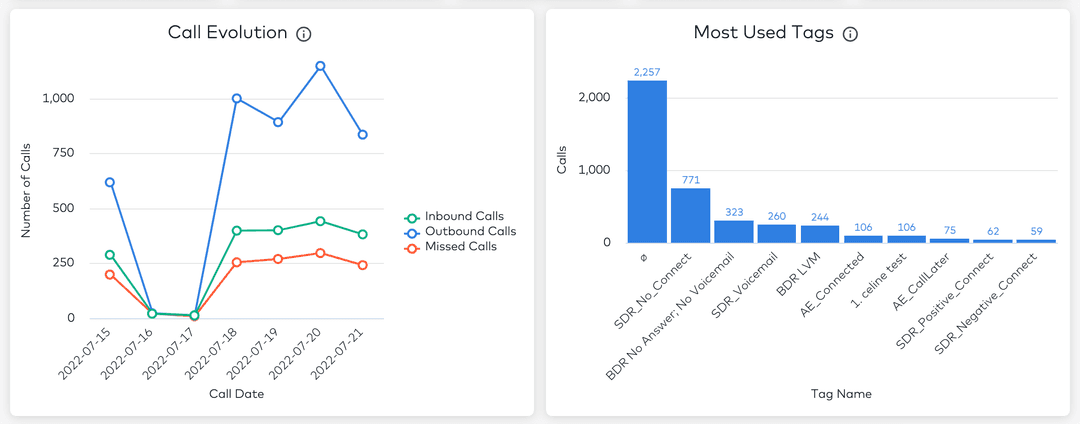1080x424 pixels.
Task: Click the Outbound Calls point on 2022-07-15
Action: [x=110, y=182]
